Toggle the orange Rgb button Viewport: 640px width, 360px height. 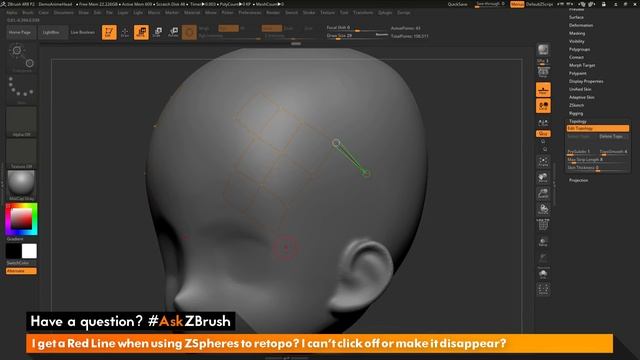(229, 28)
